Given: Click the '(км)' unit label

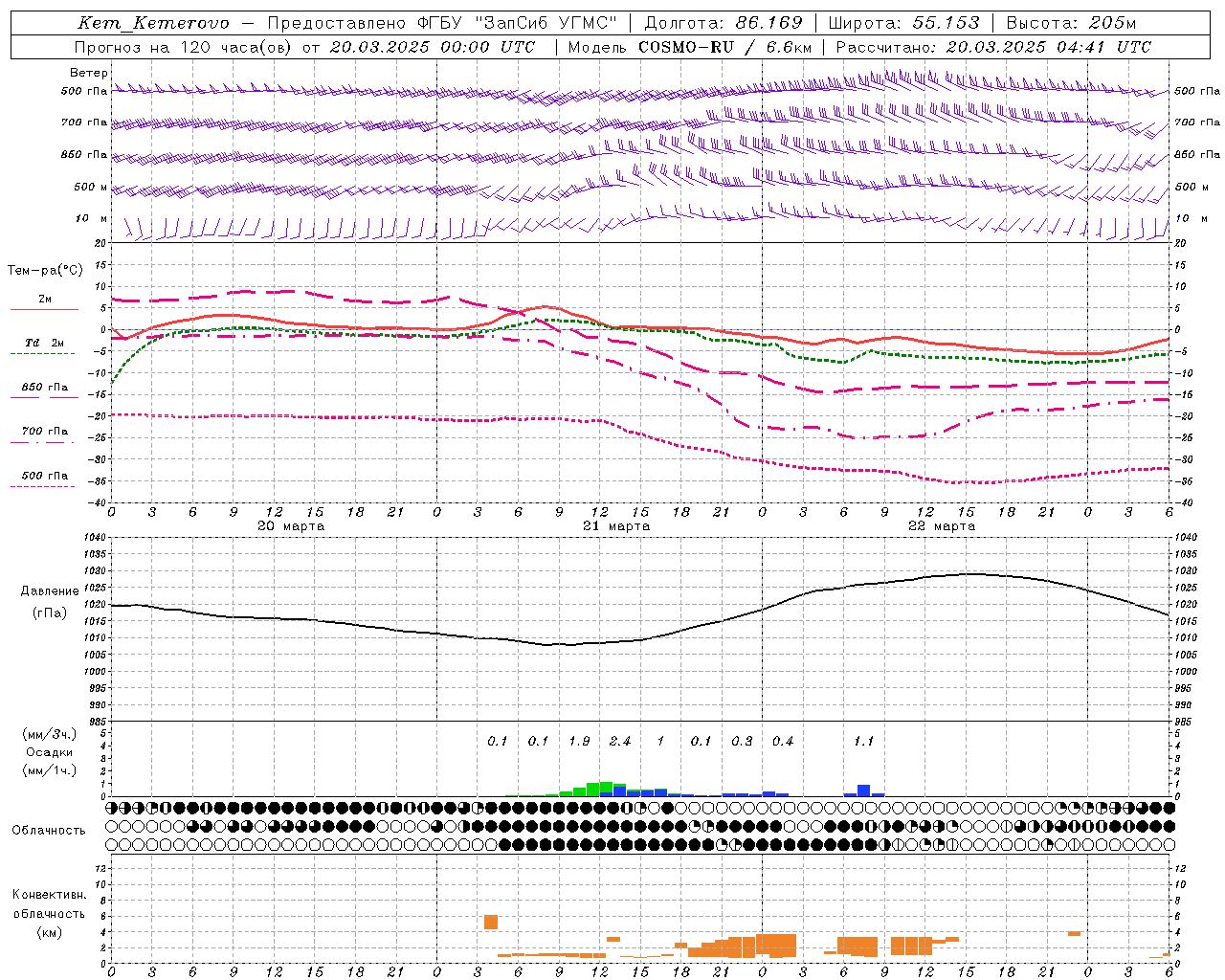Looking at the screenshot, I should click(x=50, y=932).
